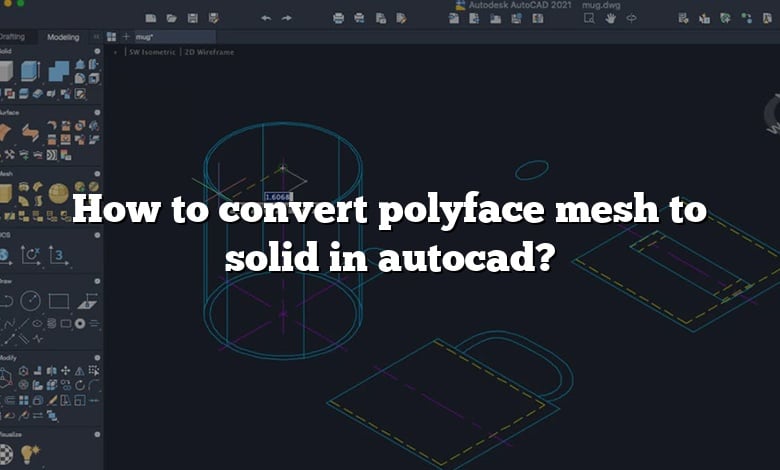
Task: Open the file tab grid view button
Action: coord(111,37)
